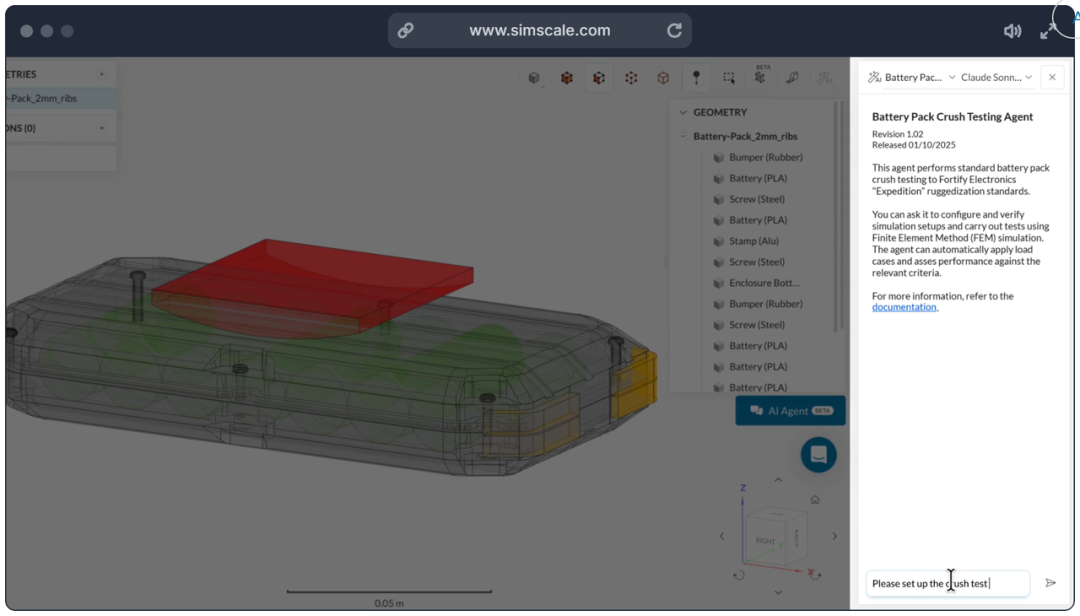1080x616 pixels.
Task: Click plus button beside Geometries header
Action: coord(101,74)
